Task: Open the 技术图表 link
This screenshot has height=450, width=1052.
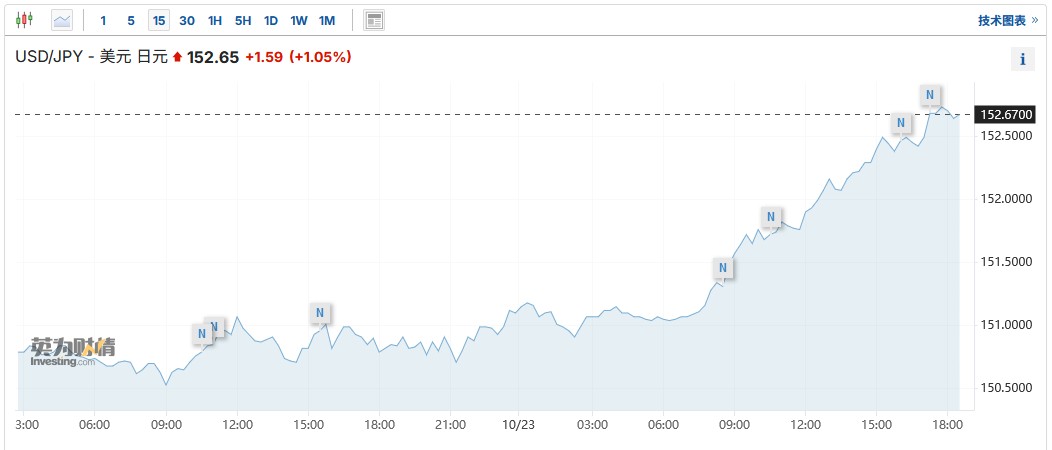Action: [x=1006, y=20]
